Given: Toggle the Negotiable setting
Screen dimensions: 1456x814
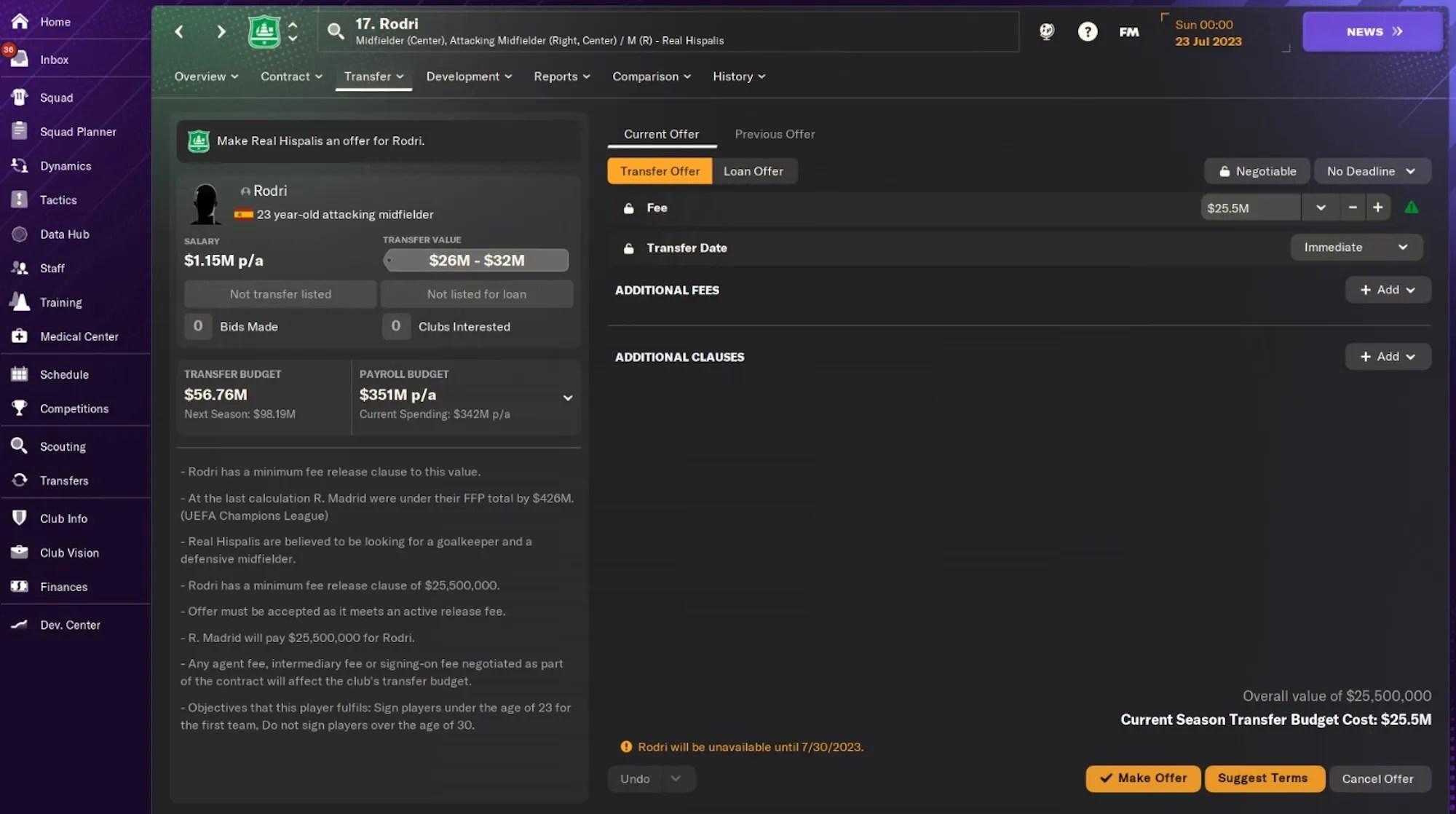Looking at the screenshot, I should pos(1257,171).
